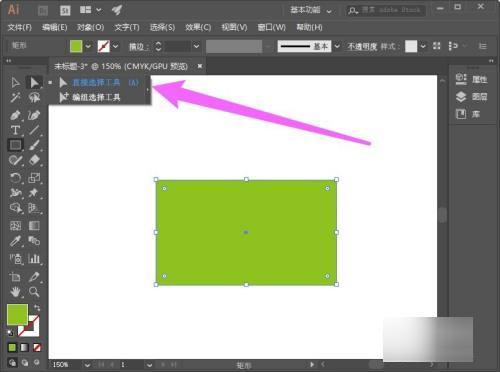Open the 效果(C) menu

click(x=198, y=27)
